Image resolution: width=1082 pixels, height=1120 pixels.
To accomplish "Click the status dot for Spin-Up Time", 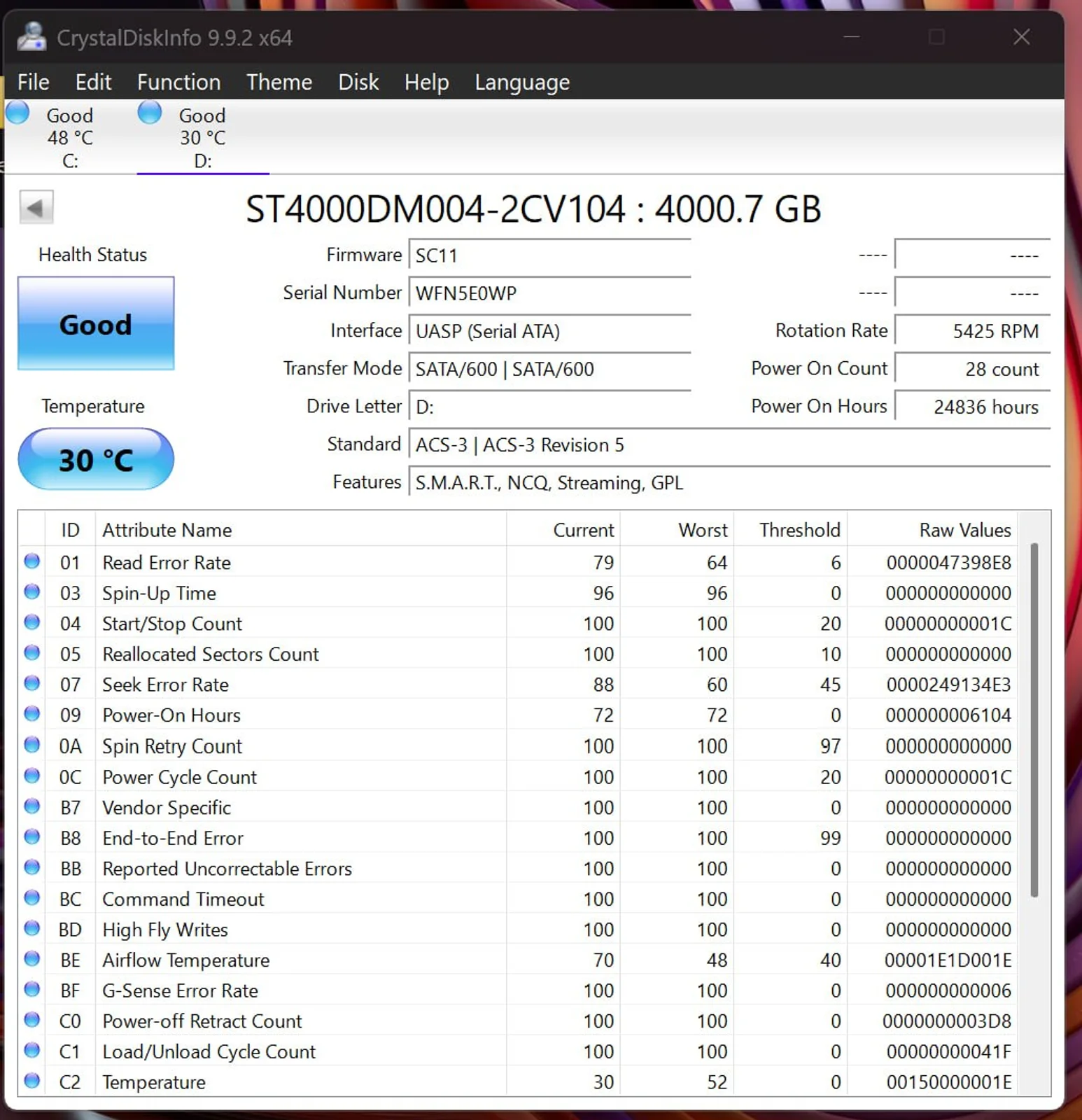I will click(32, 592).
